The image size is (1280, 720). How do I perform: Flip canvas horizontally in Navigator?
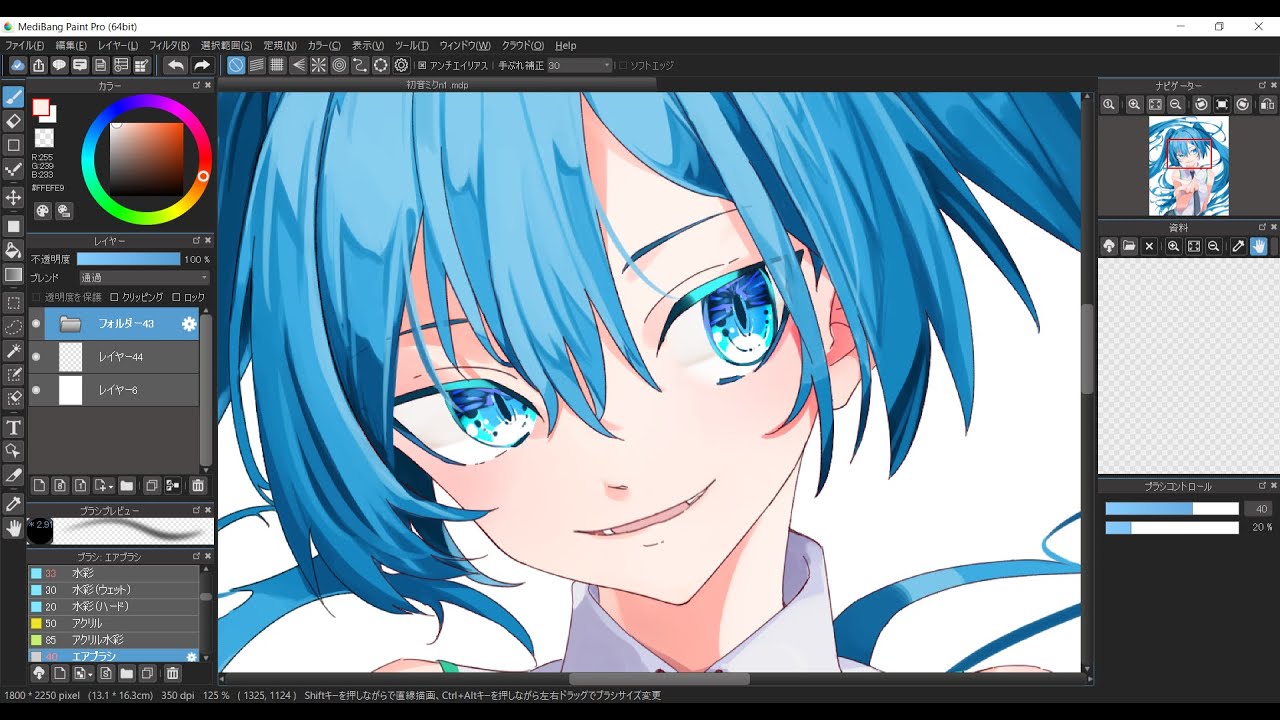coord(1267,104)
